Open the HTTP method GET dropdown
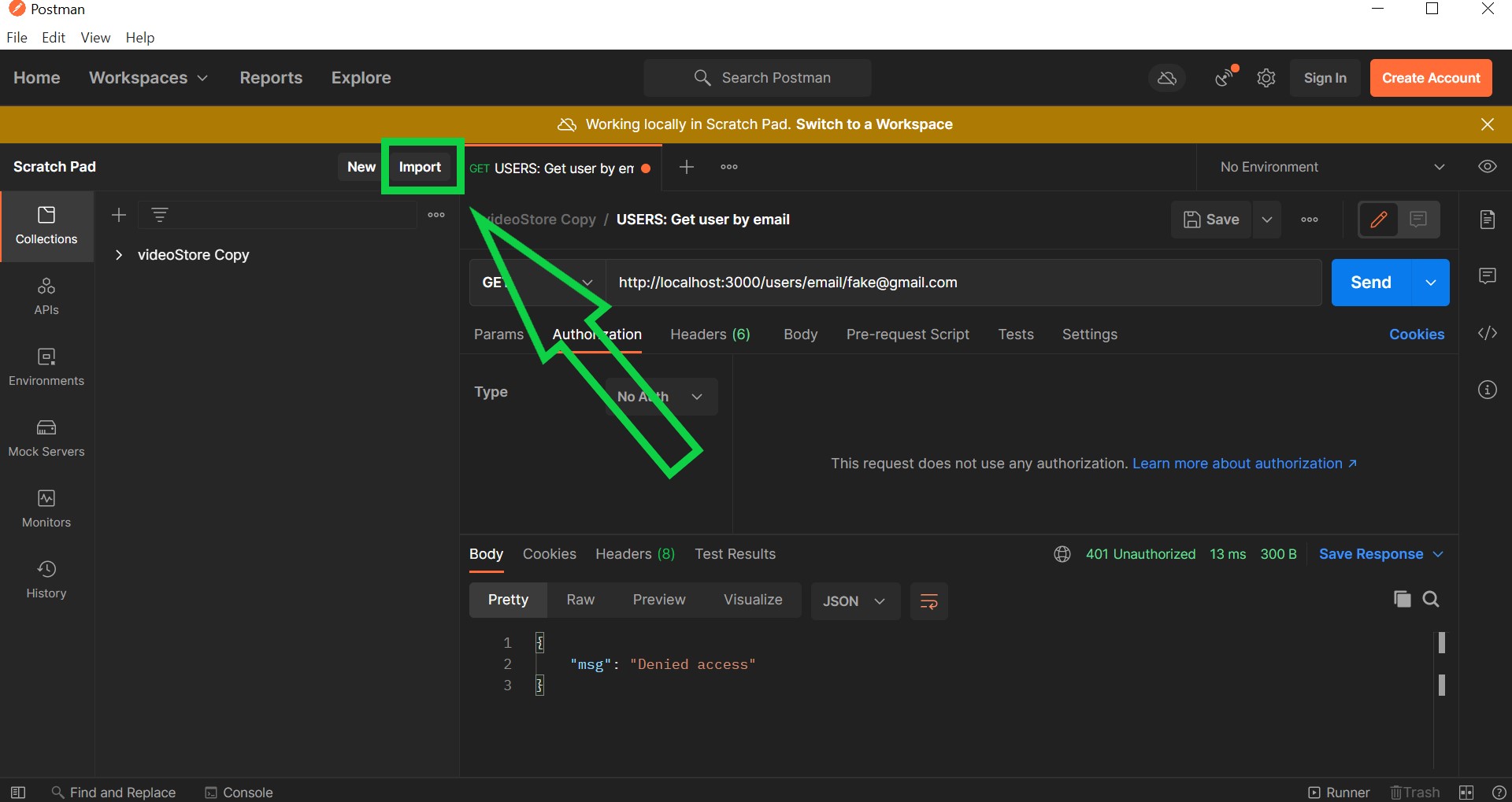Image resolution: width=1512 pixels, height=802 pixels. point(538,283)
